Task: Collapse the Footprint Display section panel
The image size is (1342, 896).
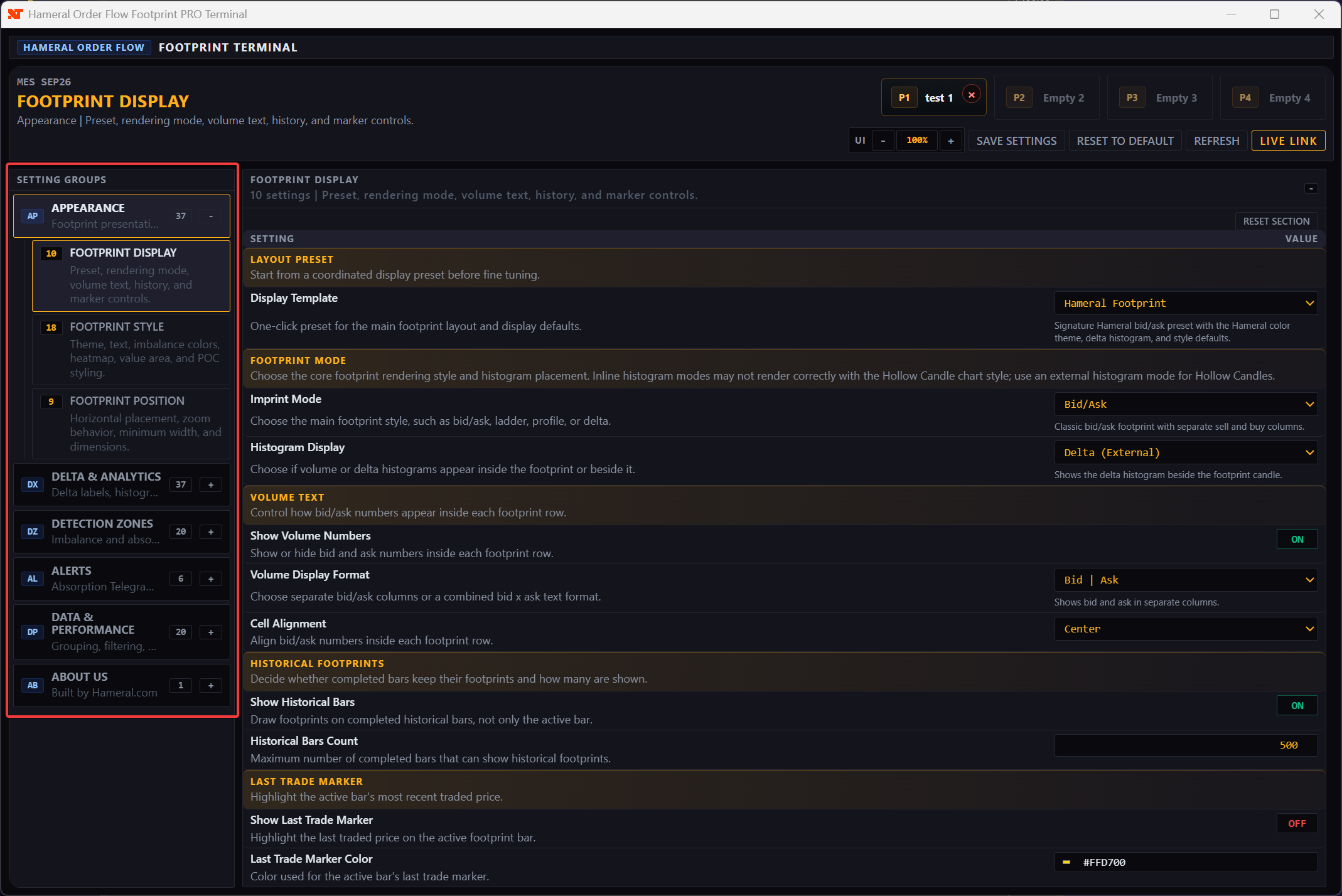Action: click(x=1311, y=188)
